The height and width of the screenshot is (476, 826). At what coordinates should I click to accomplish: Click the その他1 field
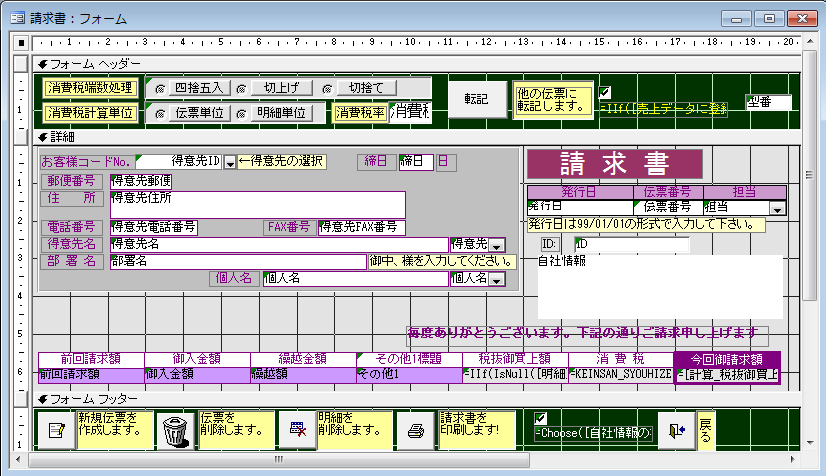(409, 375)
